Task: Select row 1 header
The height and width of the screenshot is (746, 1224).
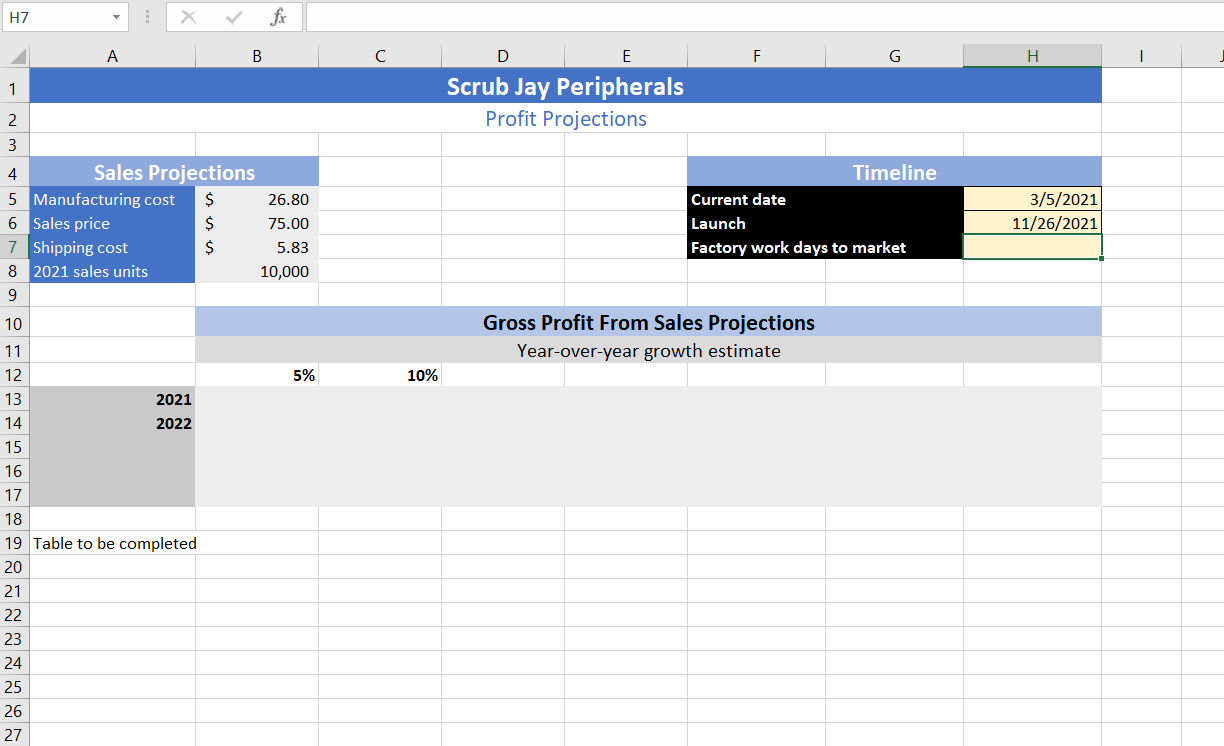Action: 15,87
